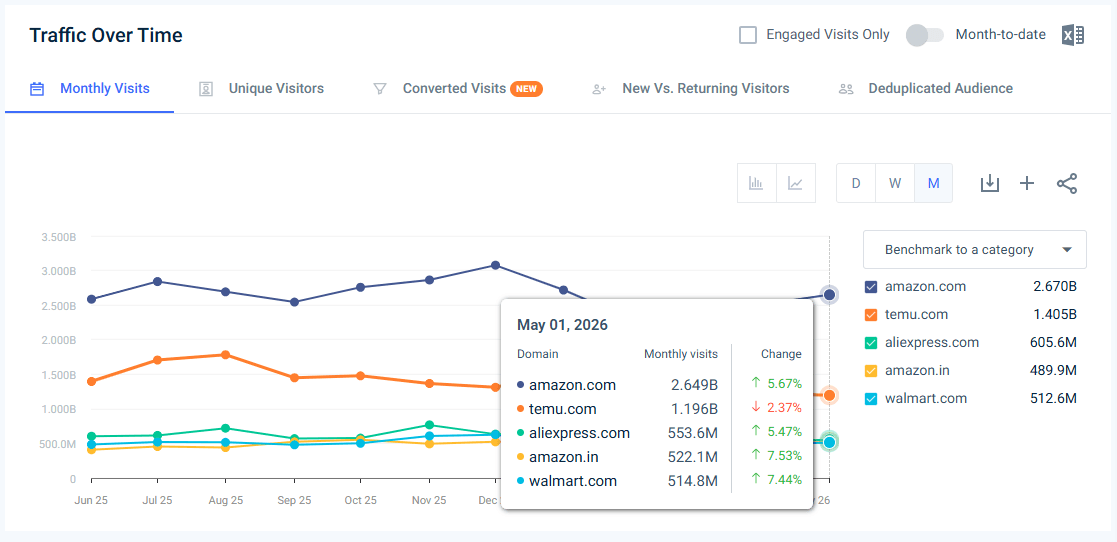Click the Traffic Over Time heading
The height and width of the screenshot is (542, 1117).
(x=105, y=35)
